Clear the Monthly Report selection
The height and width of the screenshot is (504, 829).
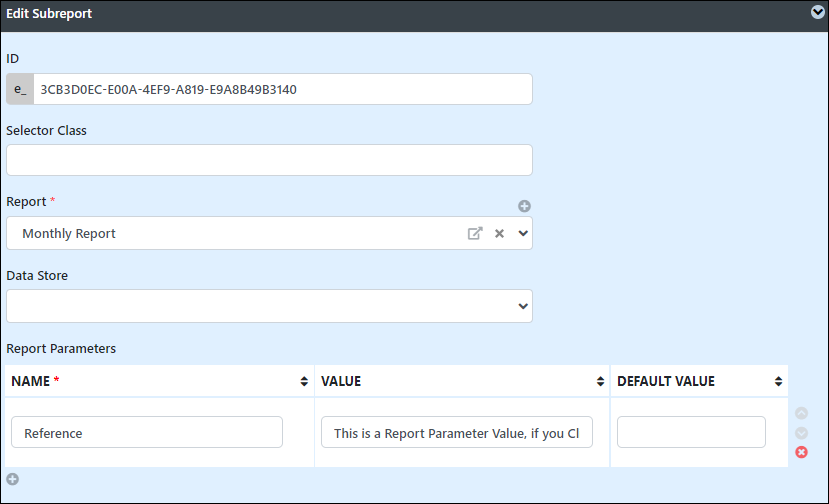coord(499,233)
